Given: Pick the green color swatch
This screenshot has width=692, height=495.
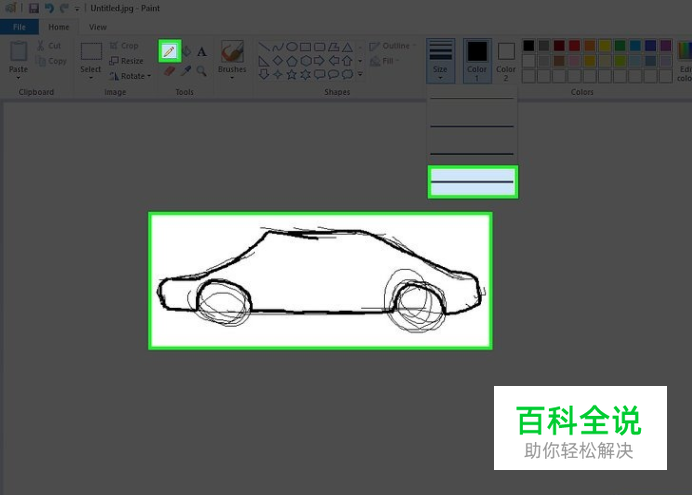Looking at the screenshot, I should pyautogui.click(x=620, y=45).
